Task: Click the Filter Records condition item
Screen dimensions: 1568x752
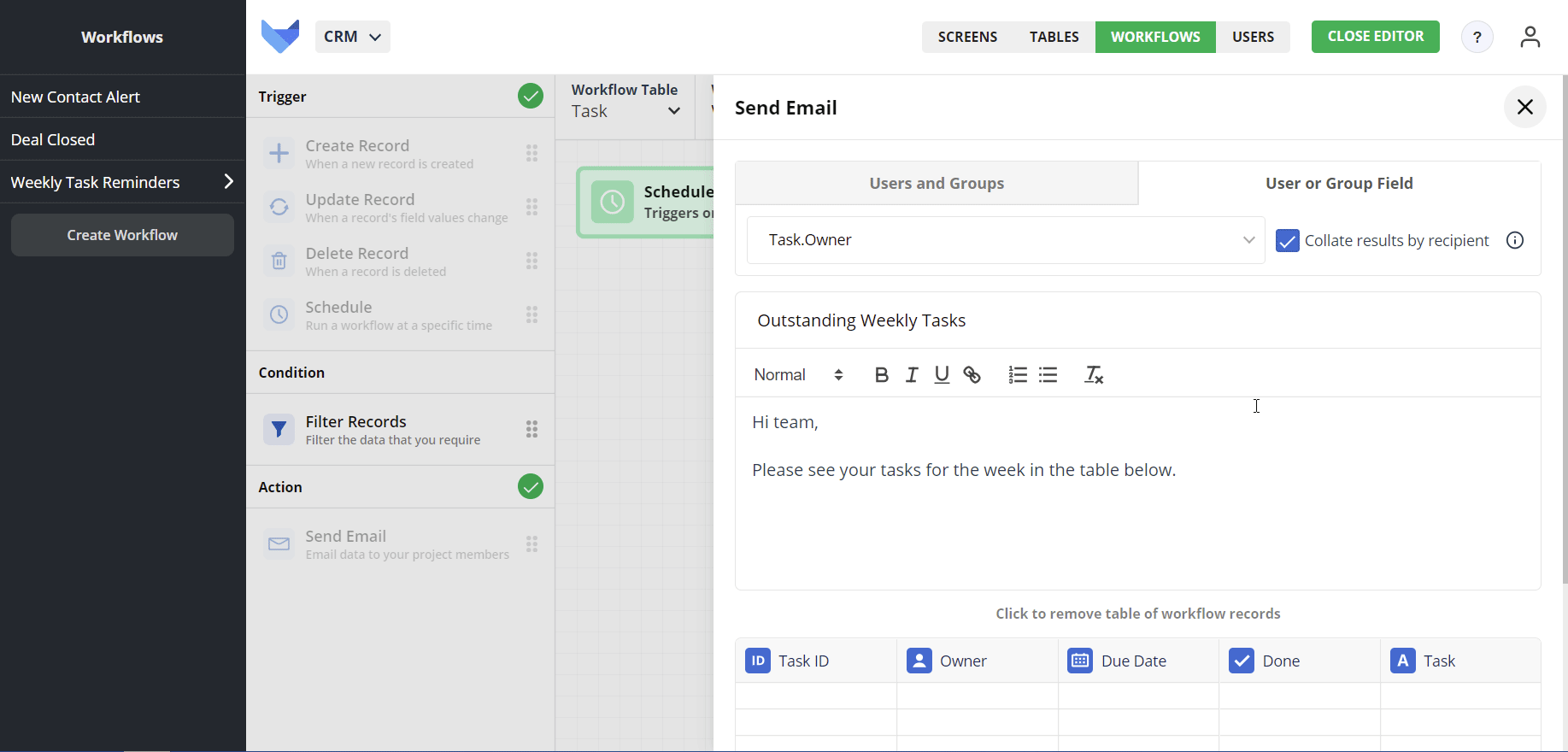Action: point(400,430)
